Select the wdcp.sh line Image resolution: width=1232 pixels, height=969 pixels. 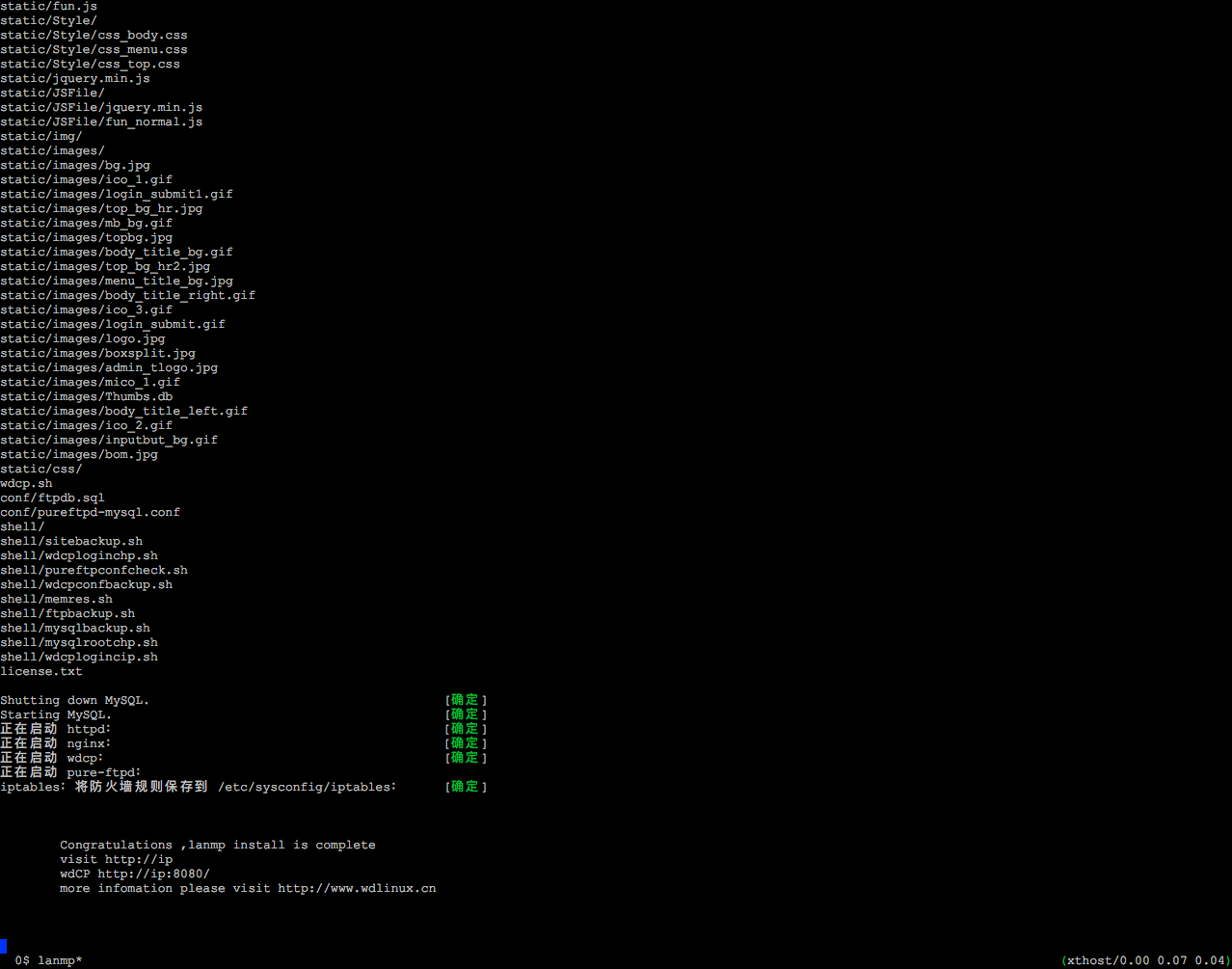click(26, 483)
